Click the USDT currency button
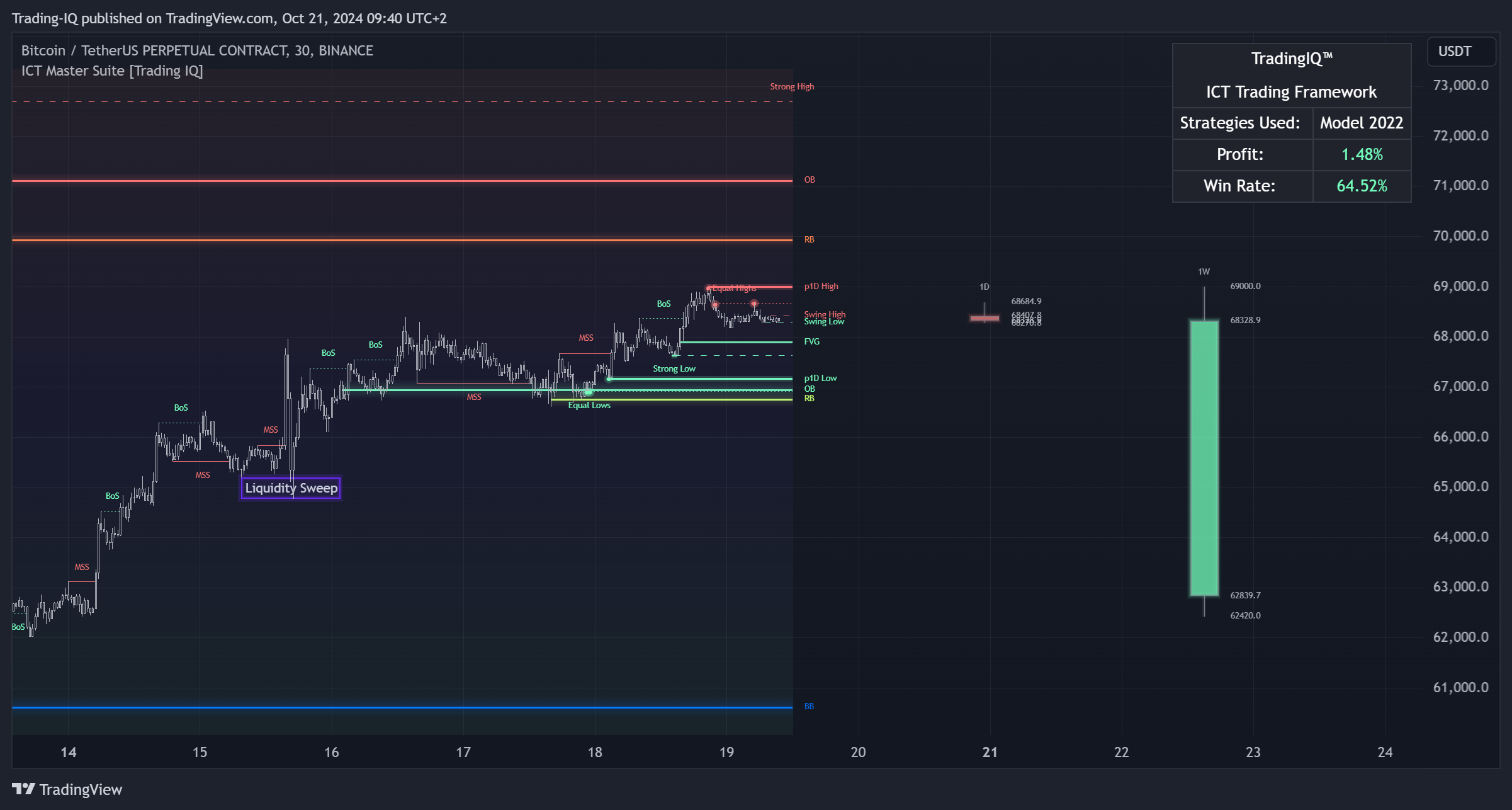 click(x=1461, y=52)
